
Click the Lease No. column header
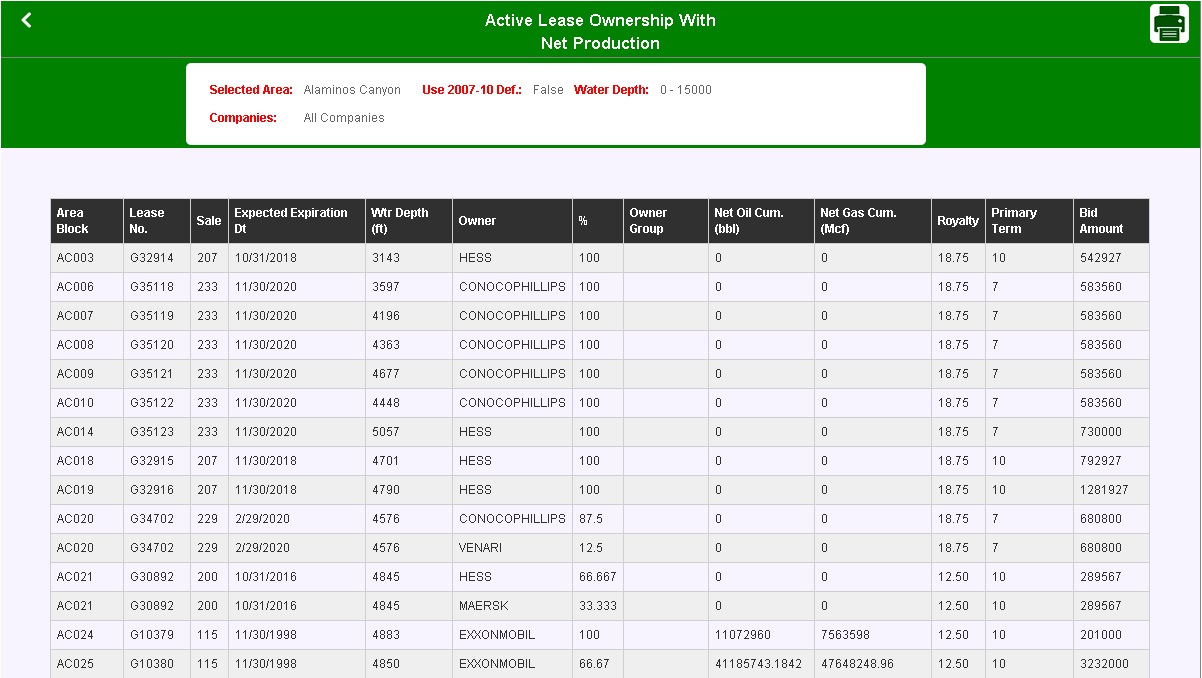tap(157, 221)
